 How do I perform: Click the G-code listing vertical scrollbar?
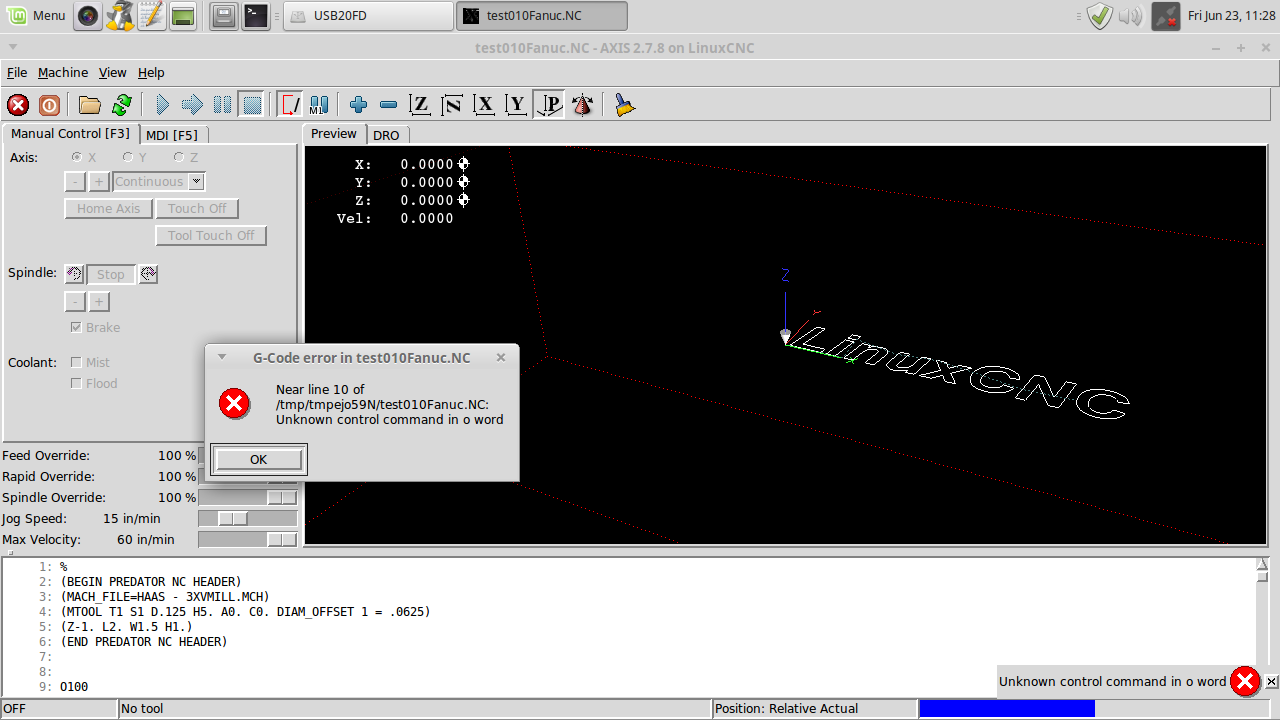1262,626
